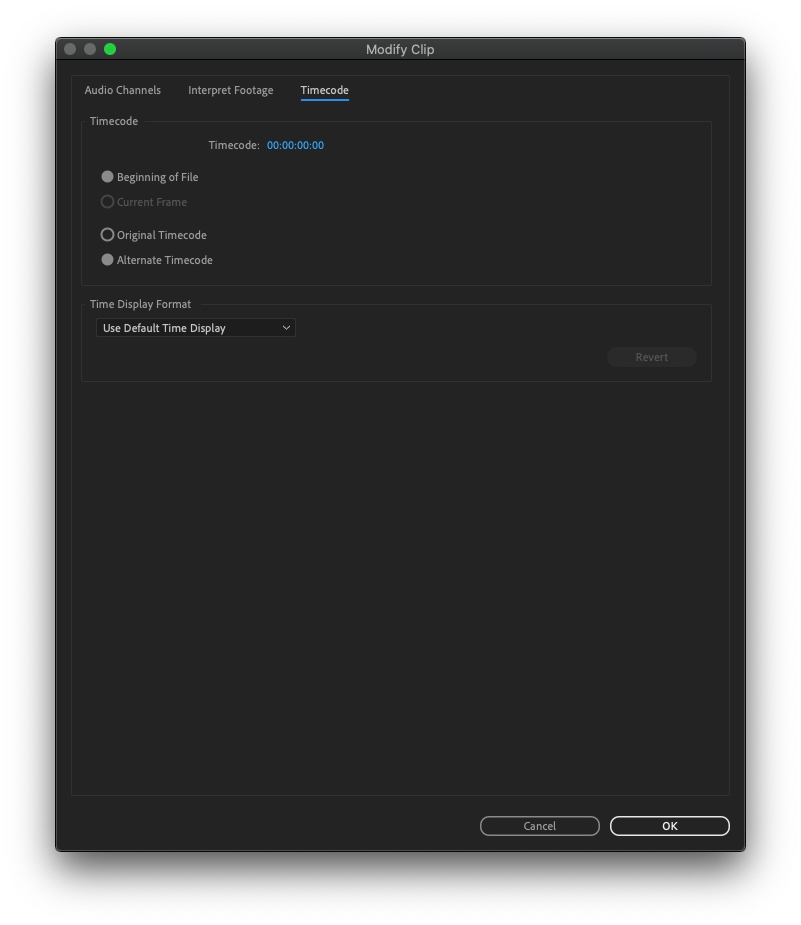Image resolution: width=801 pixels, height=925 pixels.
Task: Click the Modify Clip title text
Action: (400, 50)
